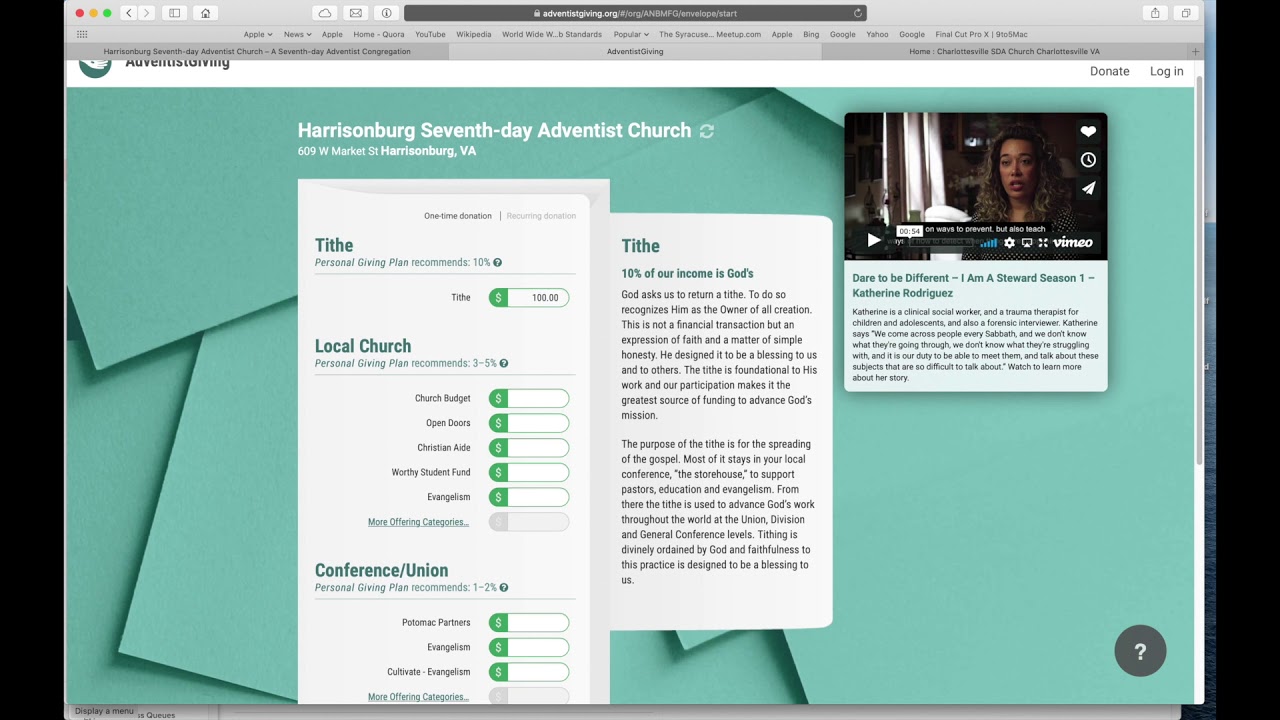The width and height of the screenshot is (1280, 720).
Task: Show info for Conference/Union giving plan
Action: coord(504,588)
